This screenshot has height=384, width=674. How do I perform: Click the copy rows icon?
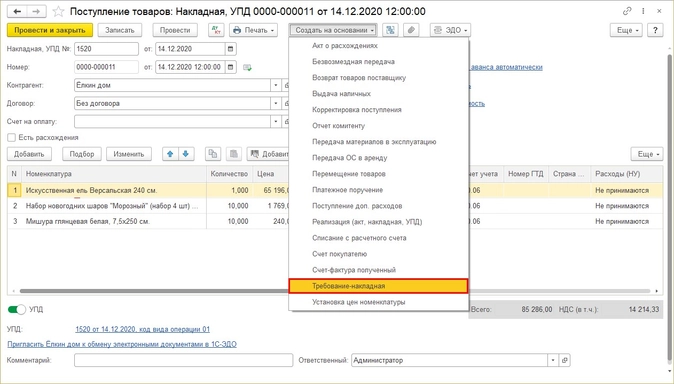[x=213, y=154]
